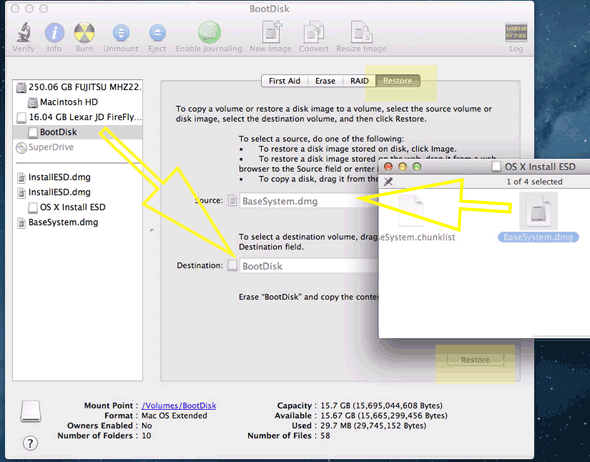
Task: Select the 16.04 GB Lexar JD FireFly disk
Action: (78, 117)
